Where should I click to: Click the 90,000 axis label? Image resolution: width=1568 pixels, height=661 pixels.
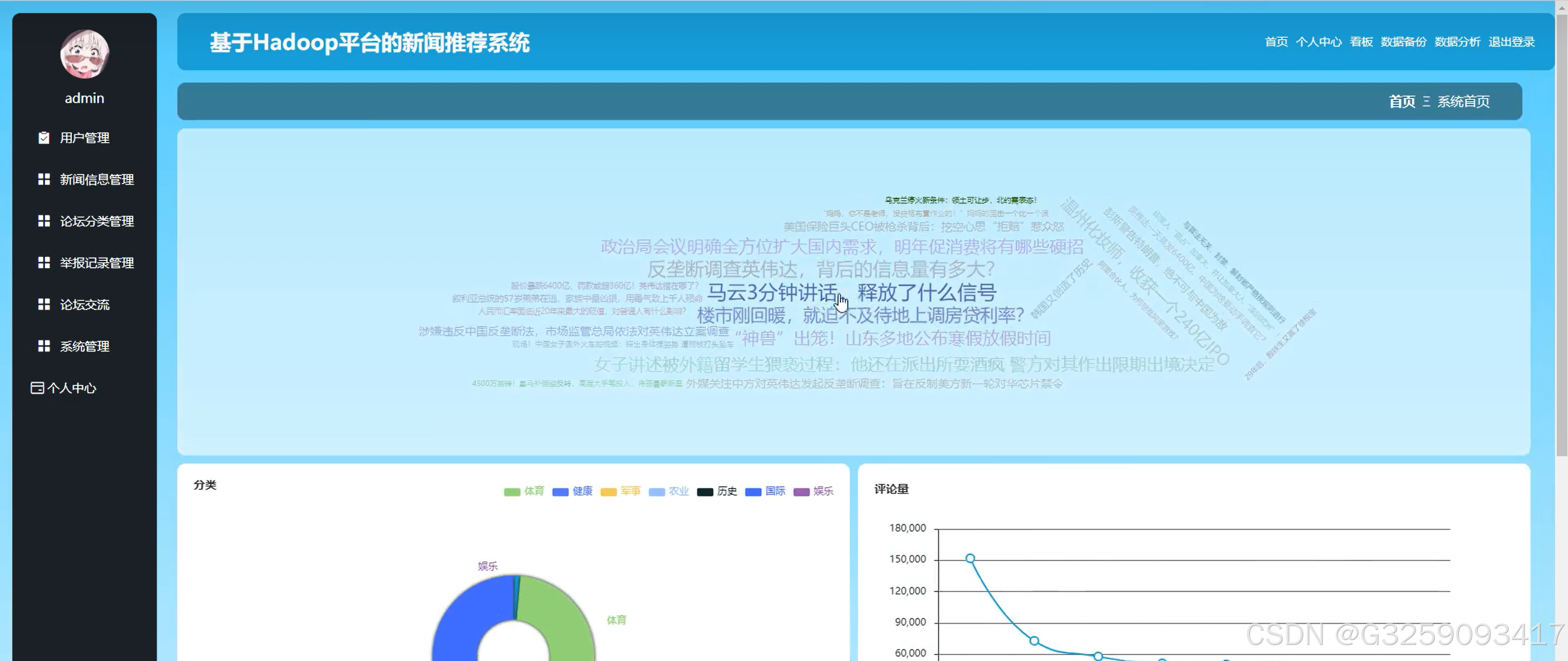pos(910,622)
